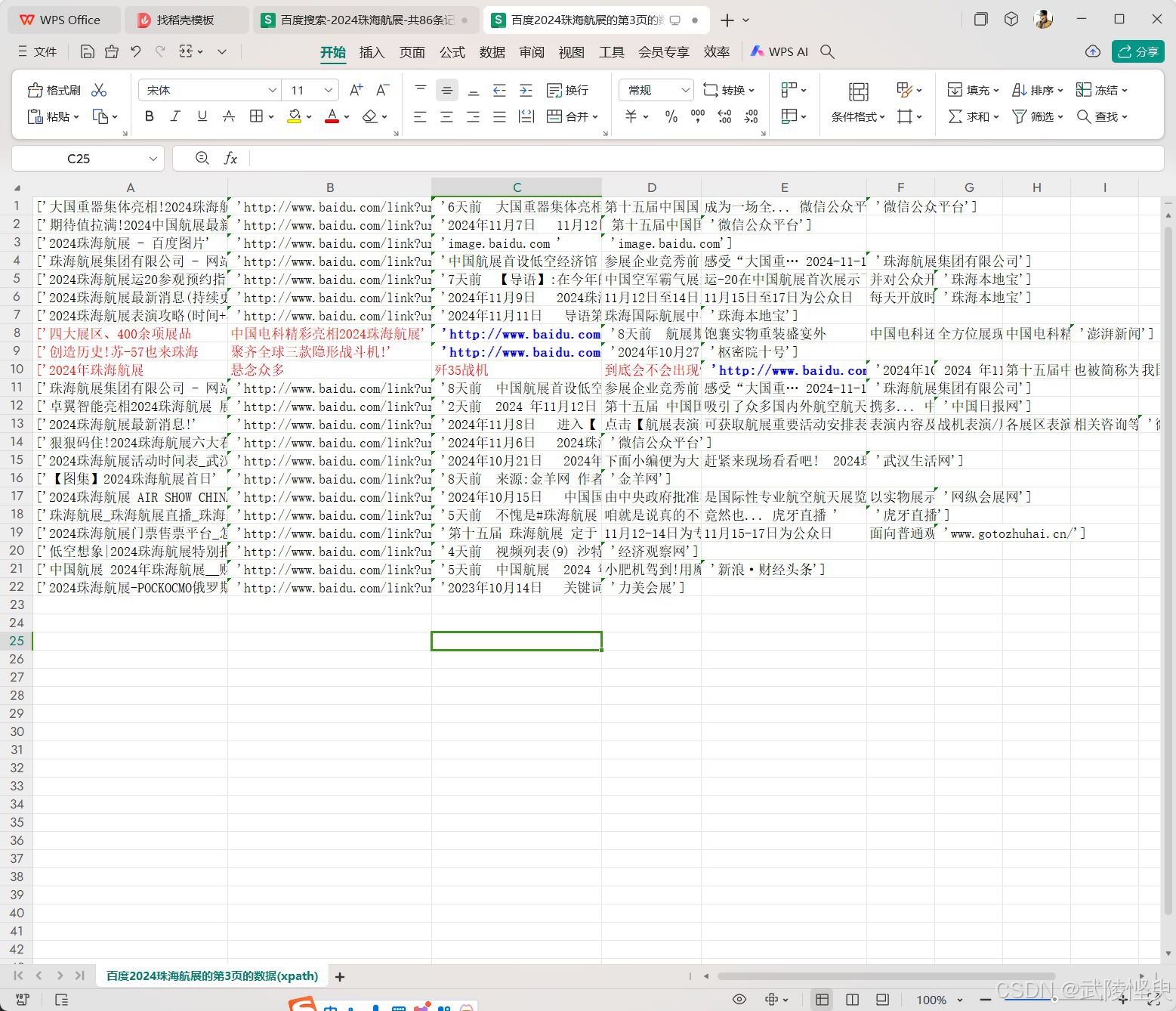This screenshot has height=1011, width=1176.
Task: Toggle Underline formatting
Action: (202, 116)
